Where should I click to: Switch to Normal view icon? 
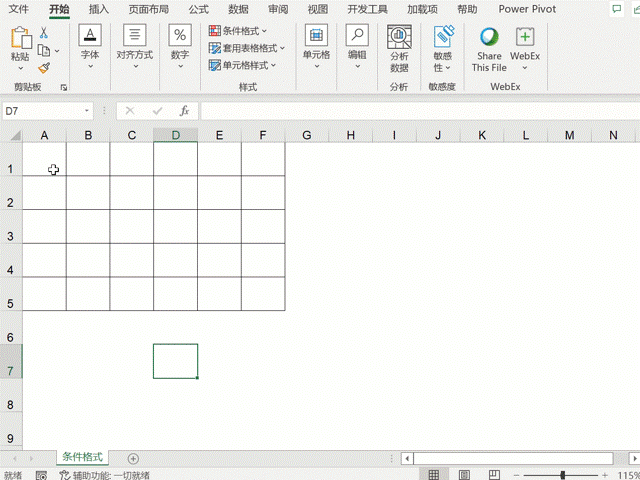[x=433, y=475]
